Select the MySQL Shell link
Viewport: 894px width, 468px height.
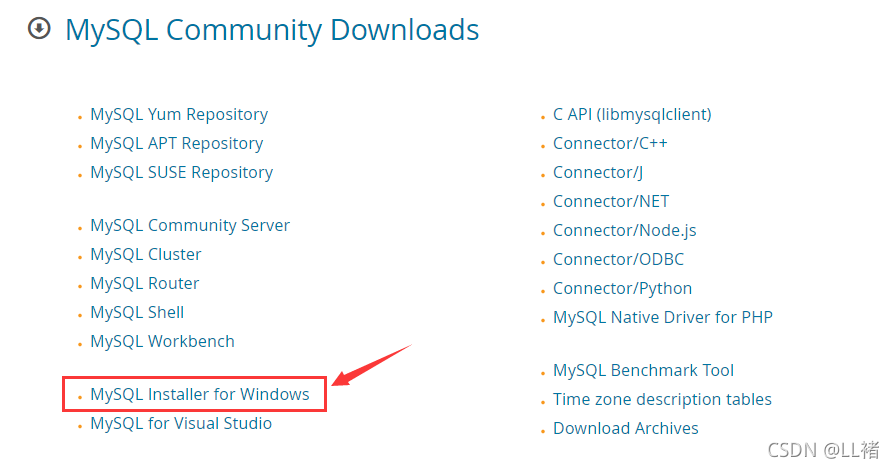[x=137, y=312]
